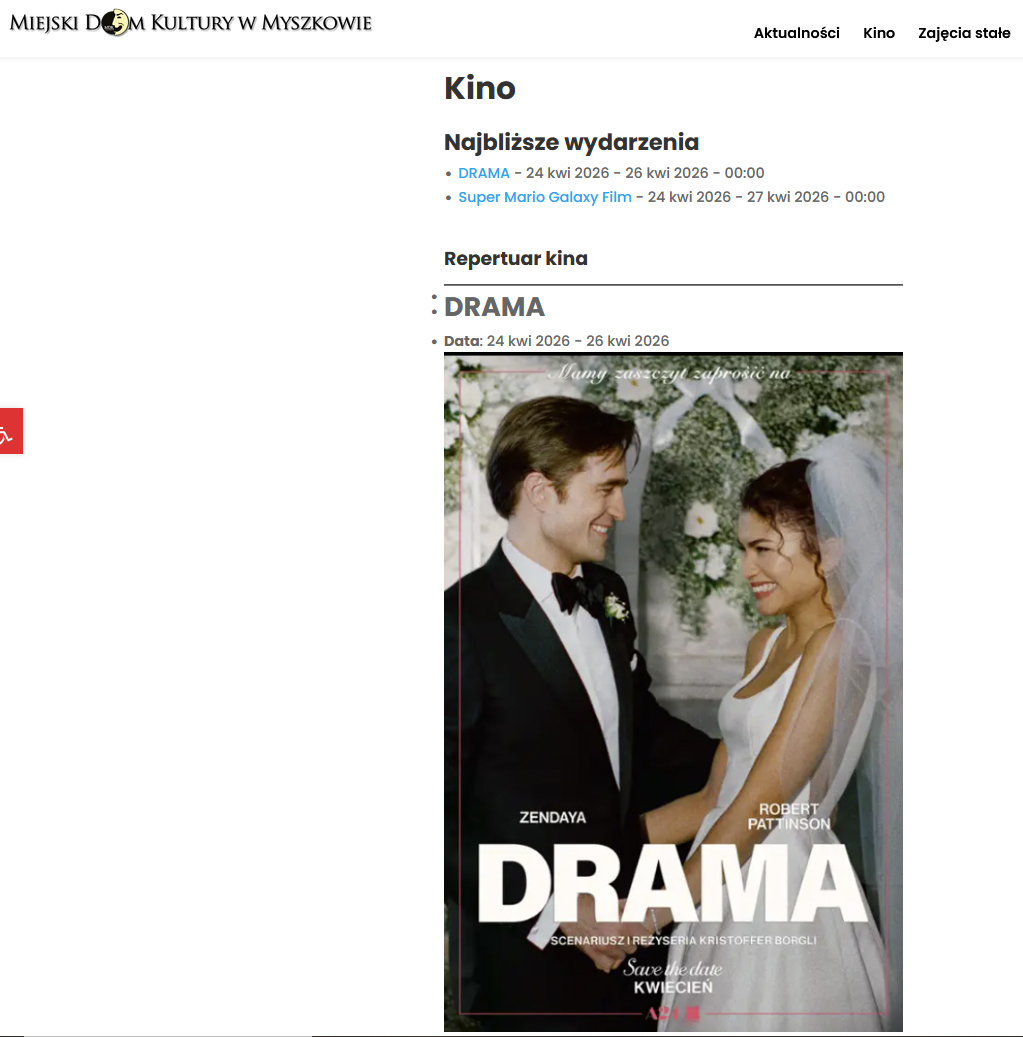Click the Kino page heading

click(x=480, y=88)
